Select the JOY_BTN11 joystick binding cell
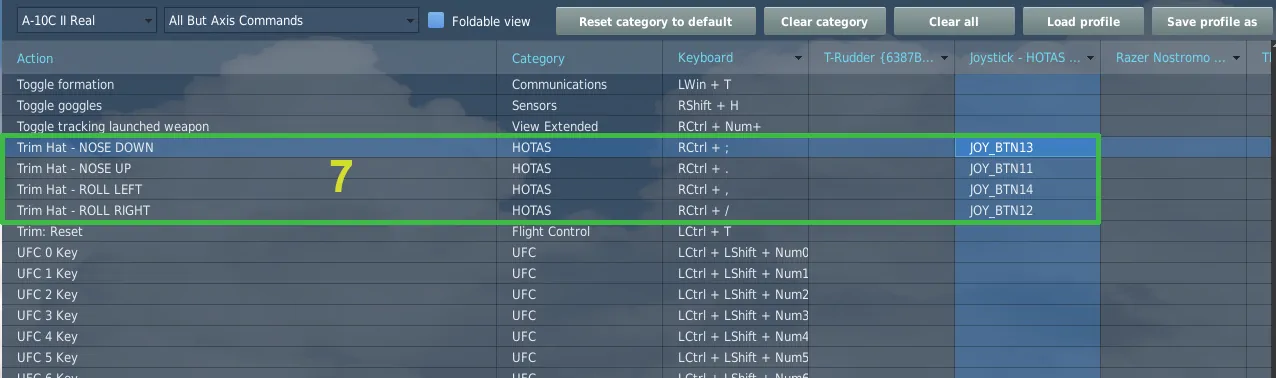Image resolution: width=1276 pixels, height=378 pixels. pyautogui.click(x=1028, y=168)
